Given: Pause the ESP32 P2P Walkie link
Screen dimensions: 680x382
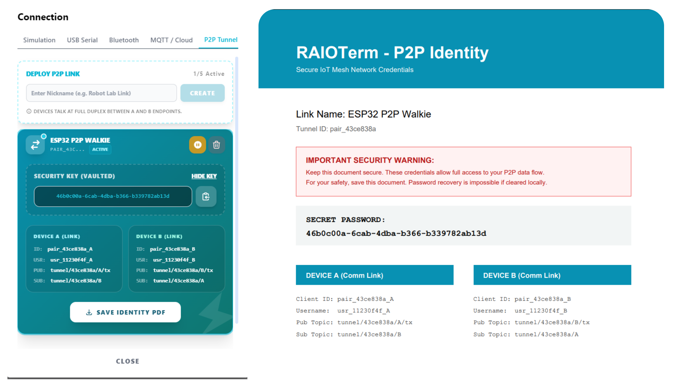Looking at the screenshot, I should pyautogui.click(x=197, y=145).
